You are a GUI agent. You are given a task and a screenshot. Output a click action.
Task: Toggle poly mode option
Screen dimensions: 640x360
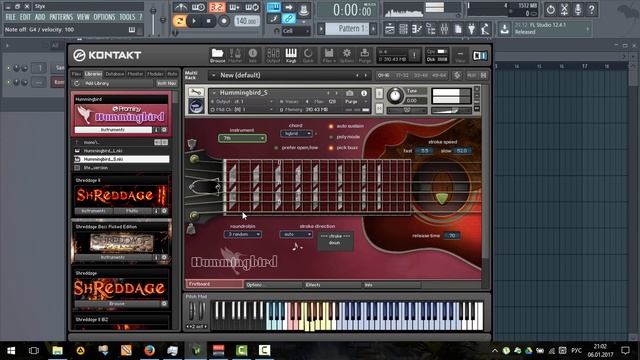[x=331, y=137]
